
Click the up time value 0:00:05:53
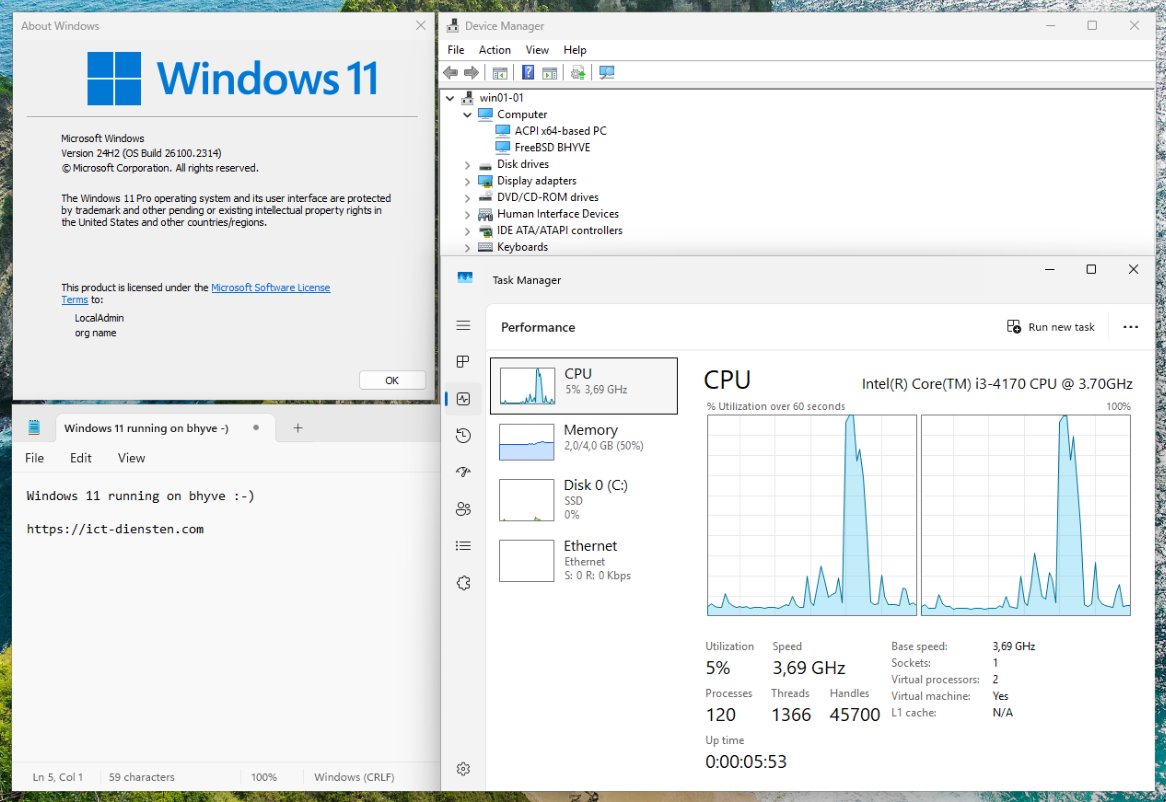pos(746,761)
